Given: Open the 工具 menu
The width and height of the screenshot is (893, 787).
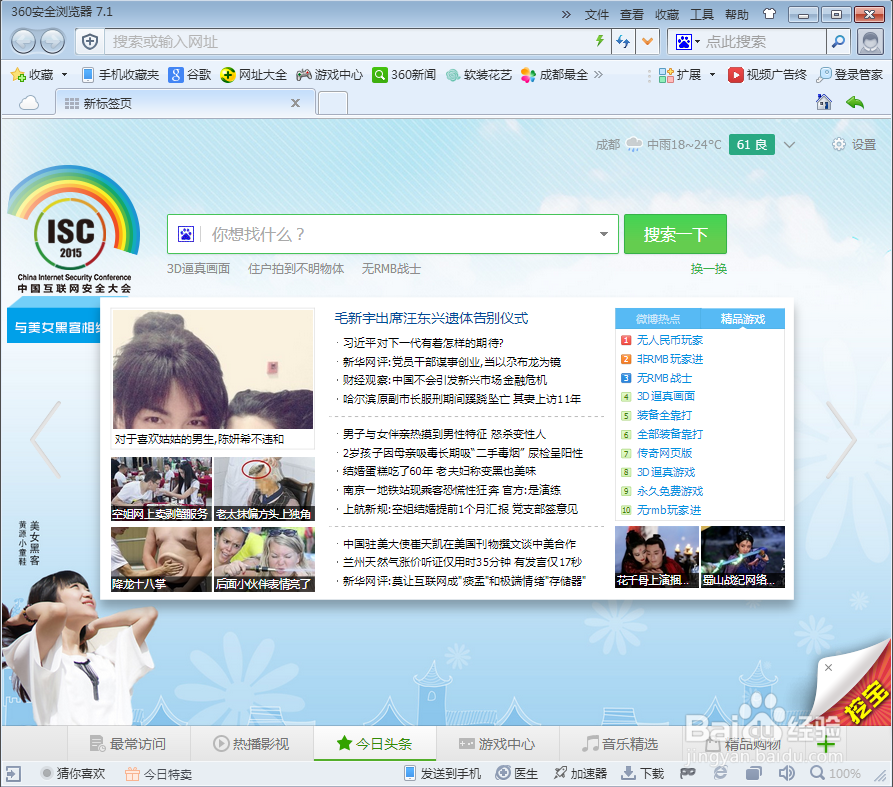Looking at the screenshot, I should (x=702, y=14).
